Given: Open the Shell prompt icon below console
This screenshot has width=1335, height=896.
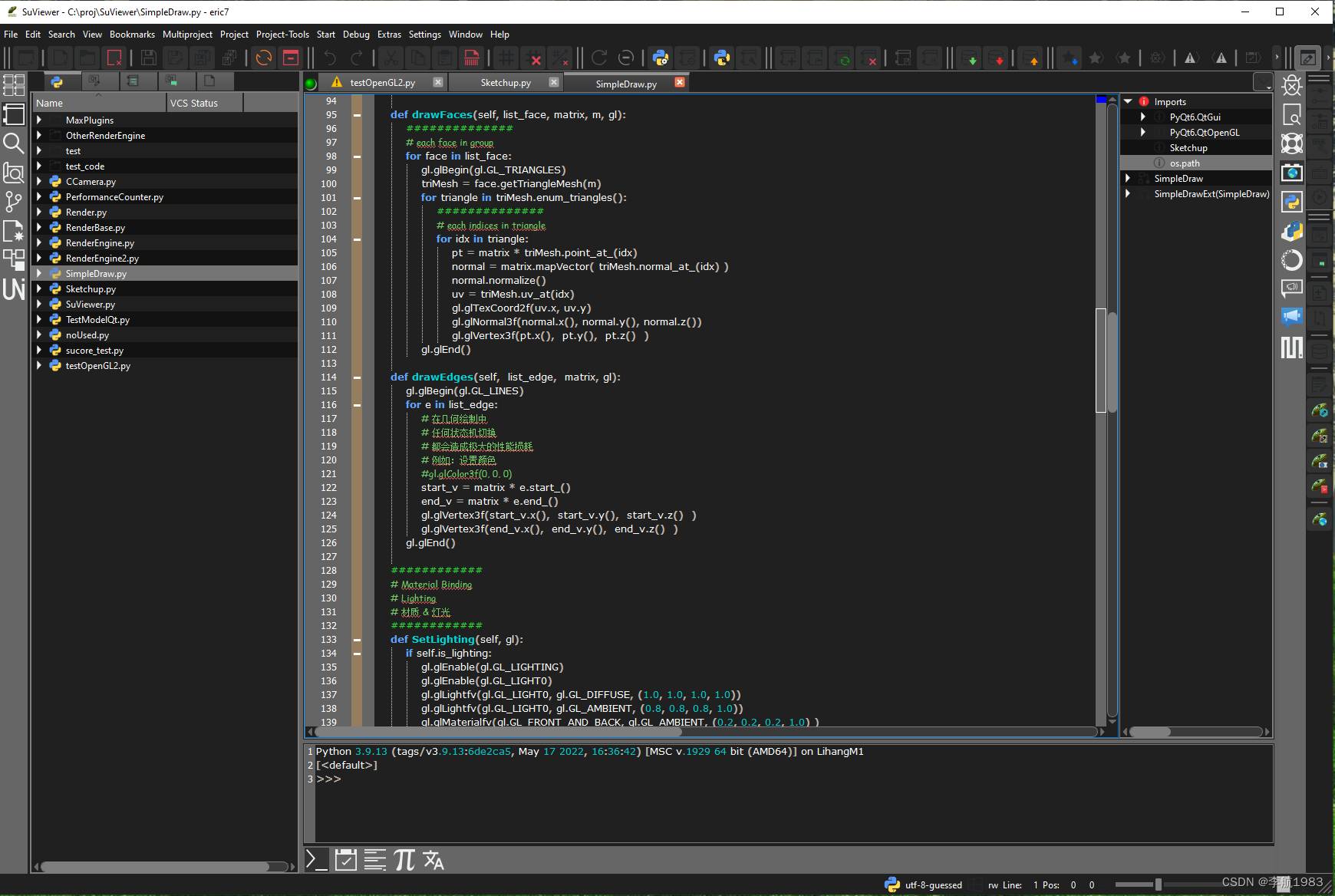Looking at the screenshot, I should 317,860.
